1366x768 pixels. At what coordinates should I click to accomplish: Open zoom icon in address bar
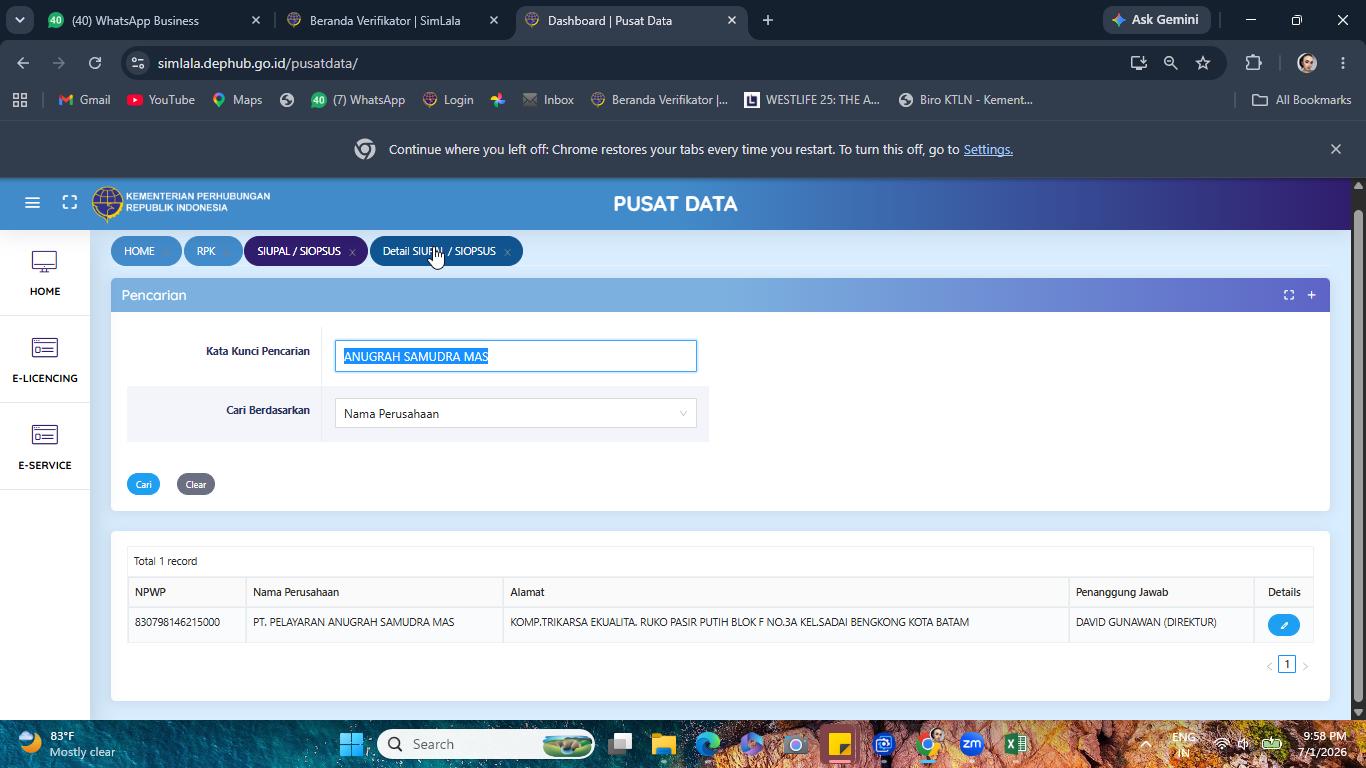click(x=1171, y=63)
